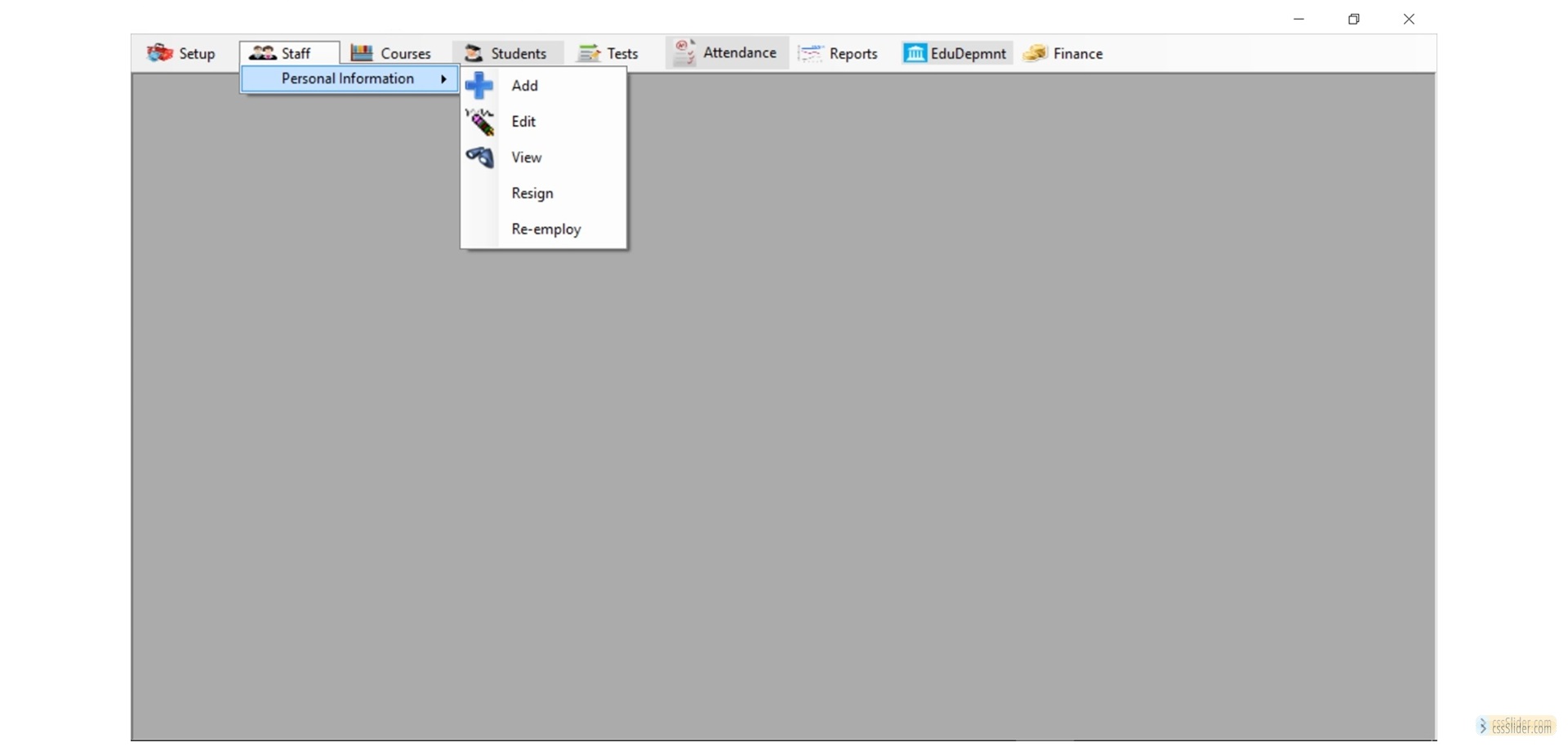
Task: Click the blue plus Add icon
Action: click(479, 86)
